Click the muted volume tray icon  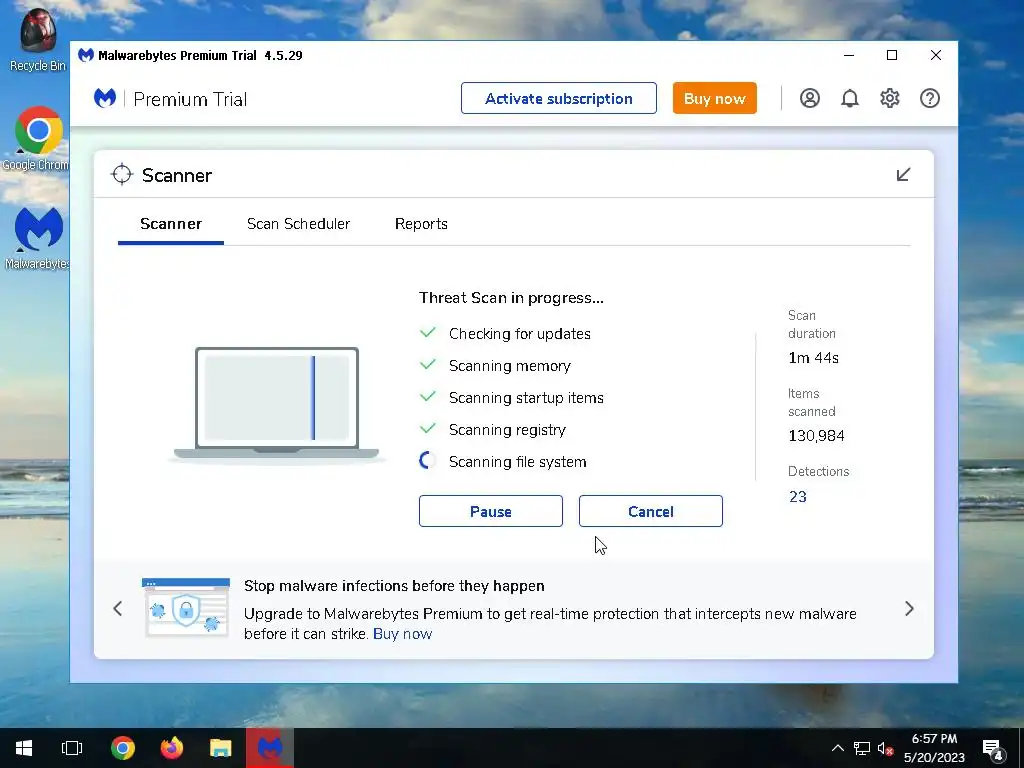[x=885, y=748]
